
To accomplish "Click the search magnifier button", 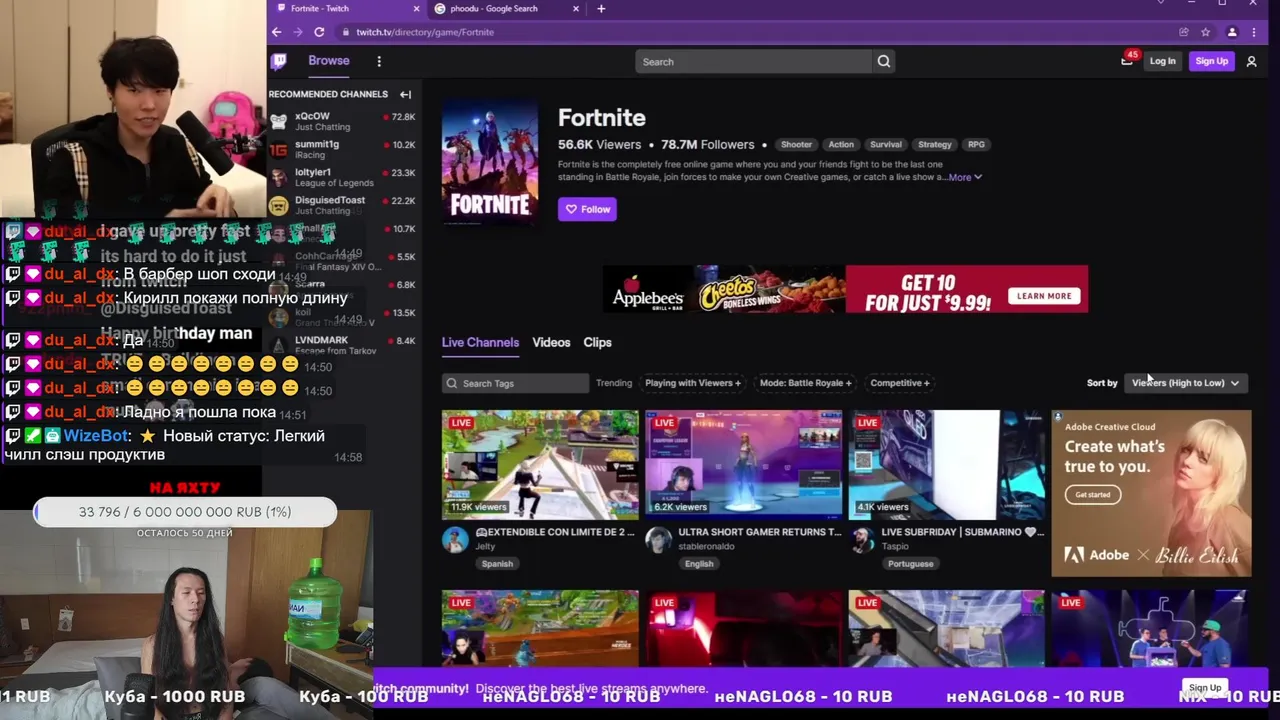I will pos(884,61).
